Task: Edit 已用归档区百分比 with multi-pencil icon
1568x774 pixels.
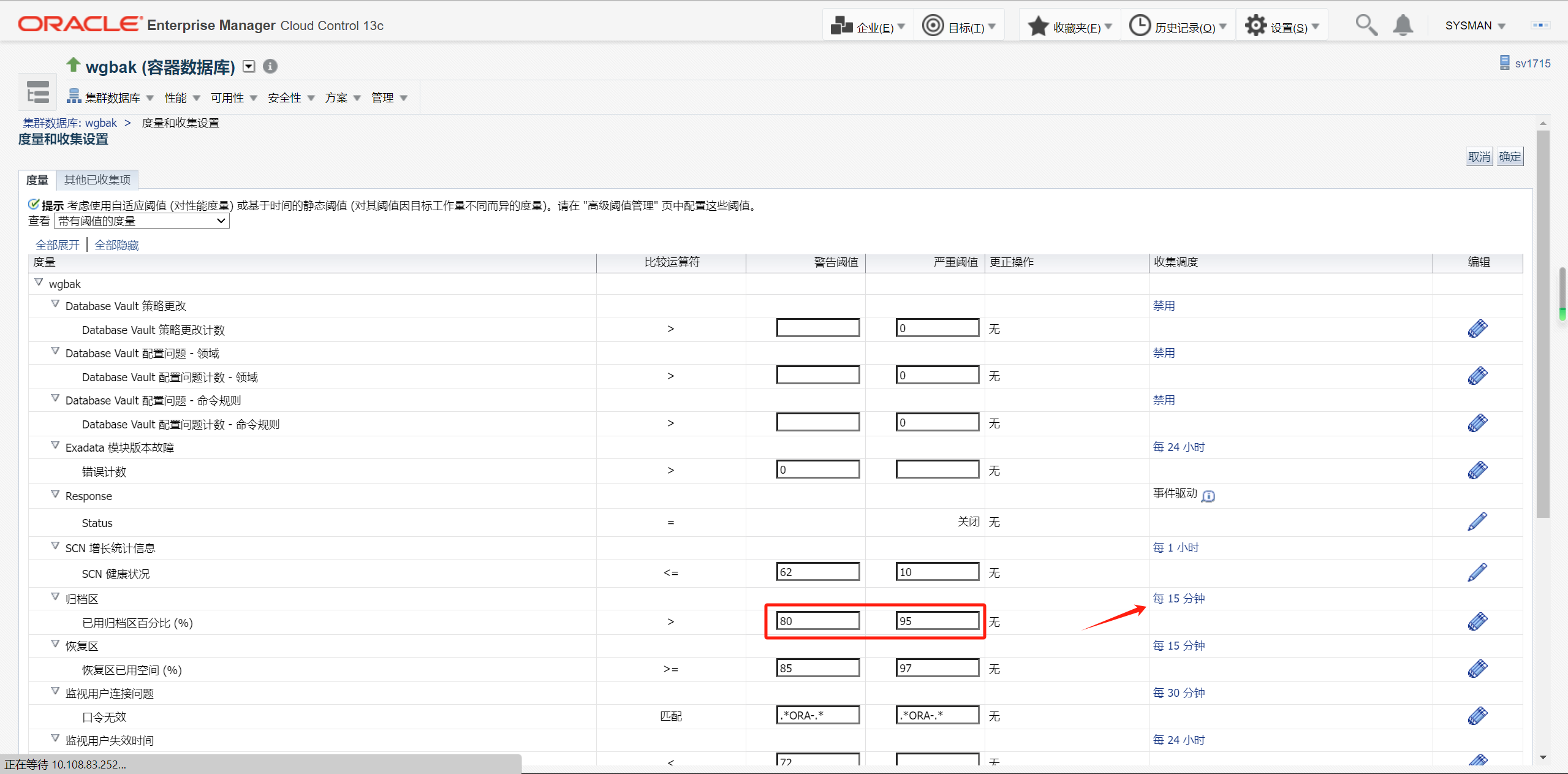Action: 1477,621
